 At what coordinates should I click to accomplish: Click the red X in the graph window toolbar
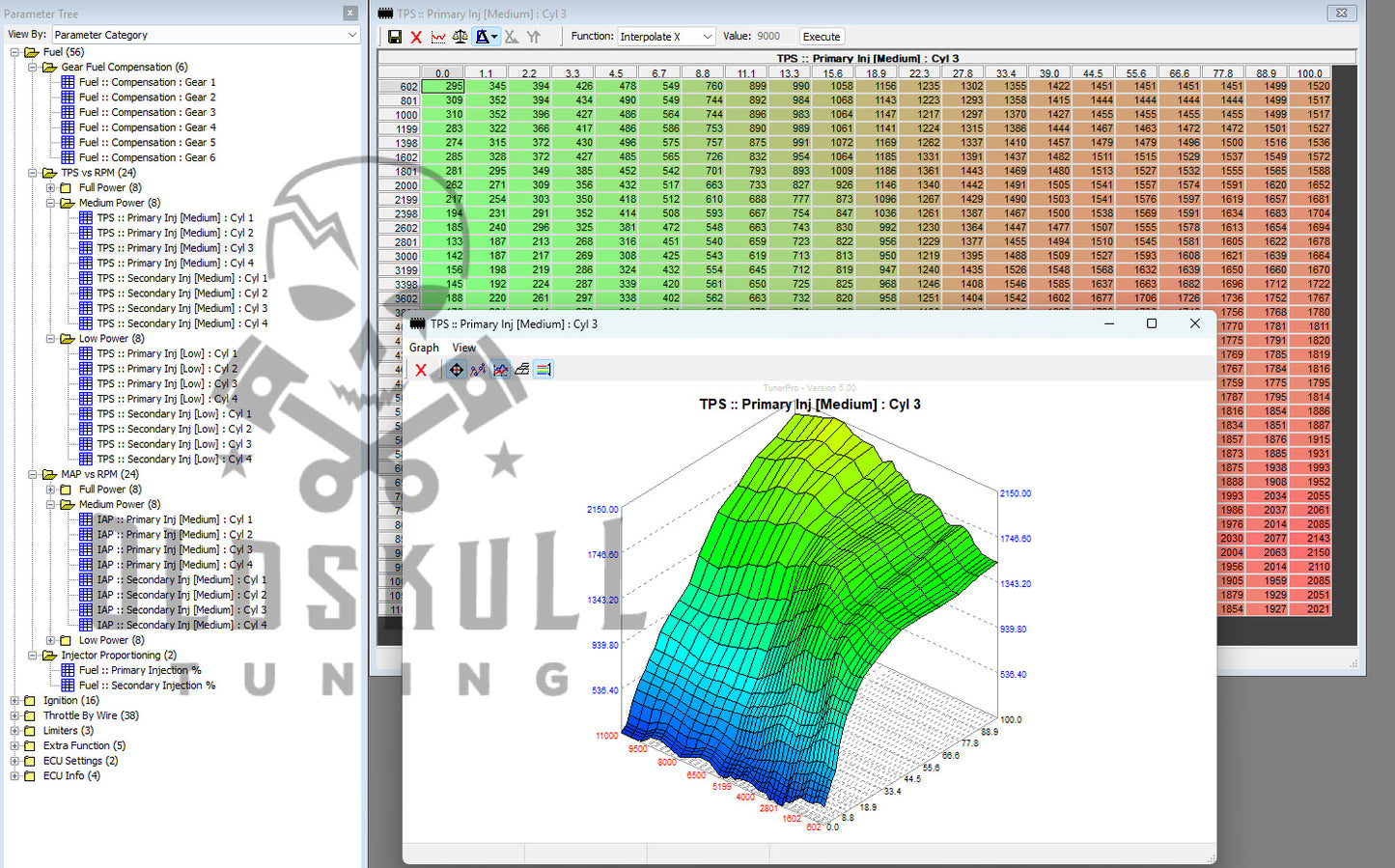pos(421,370)
